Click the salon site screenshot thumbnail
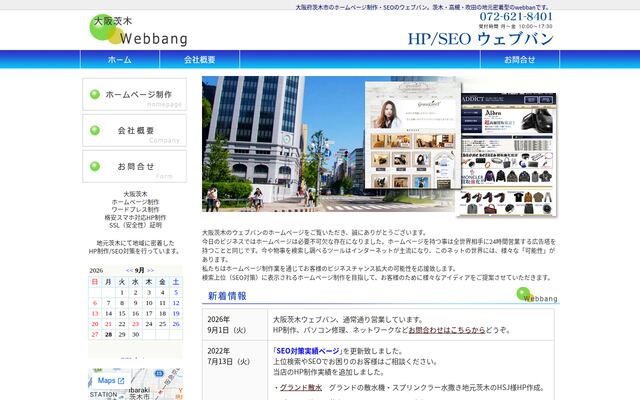640x400 pixels. pos(413,135)
